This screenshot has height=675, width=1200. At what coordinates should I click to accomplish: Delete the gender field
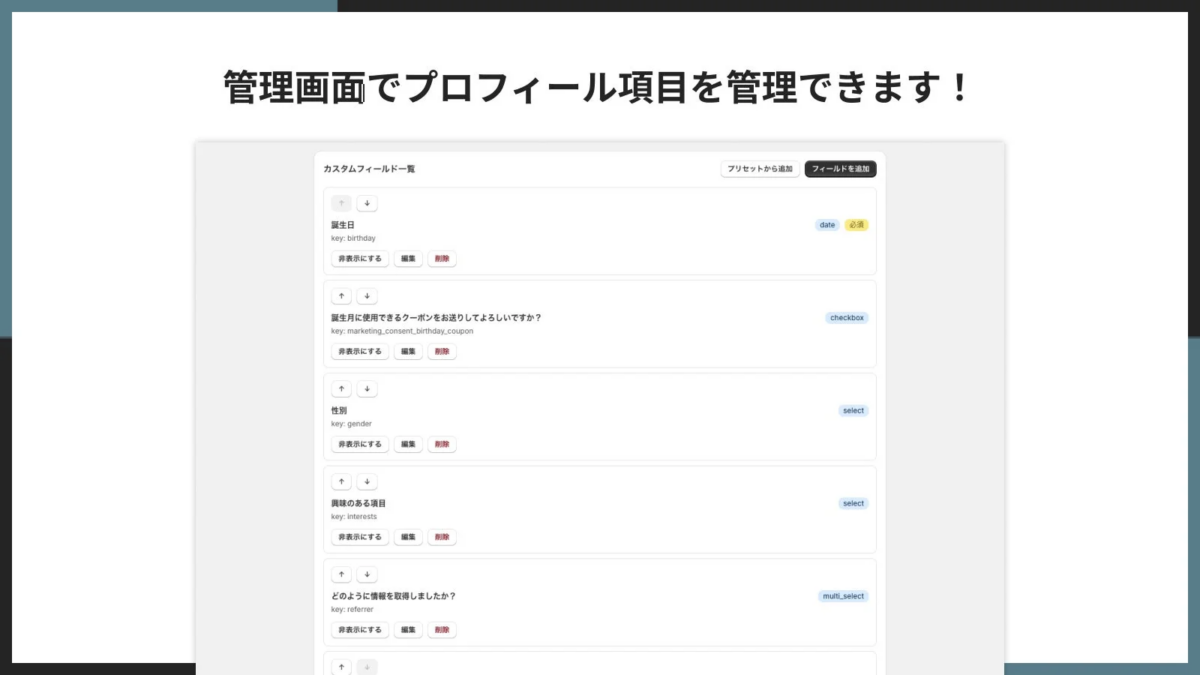click(442, 444)
